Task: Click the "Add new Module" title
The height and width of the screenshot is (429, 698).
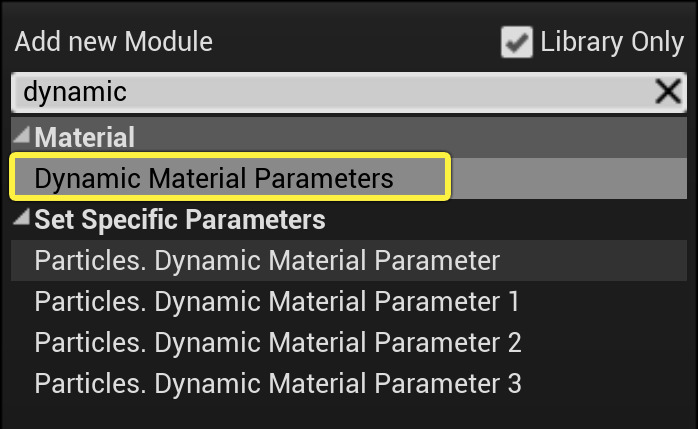Action: (113, 43)
